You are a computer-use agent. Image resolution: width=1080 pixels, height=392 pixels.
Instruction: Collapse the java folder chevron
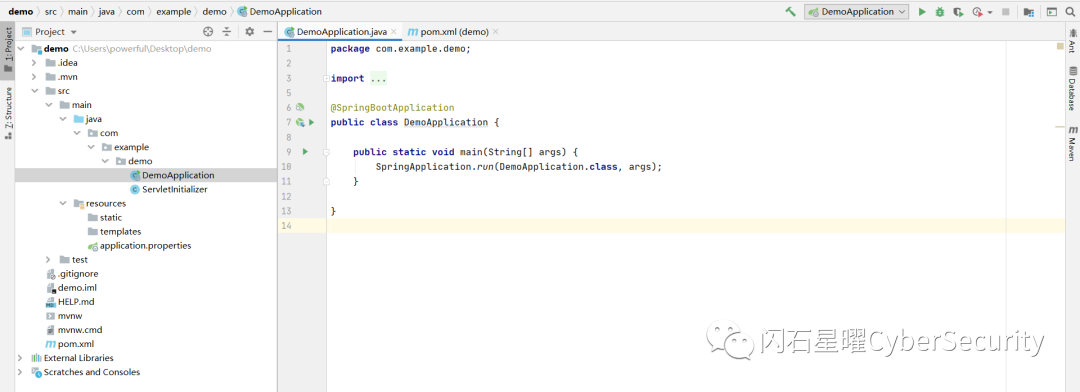tap(63, 119)
